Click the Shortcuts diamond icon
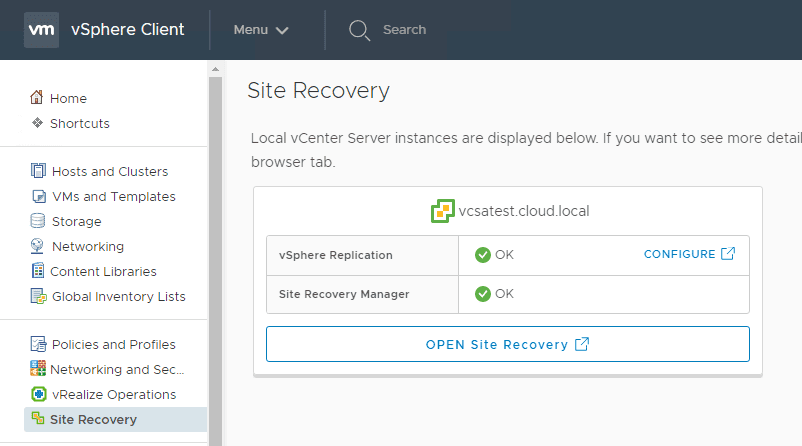The image size is (802, 446). point(37,123)
